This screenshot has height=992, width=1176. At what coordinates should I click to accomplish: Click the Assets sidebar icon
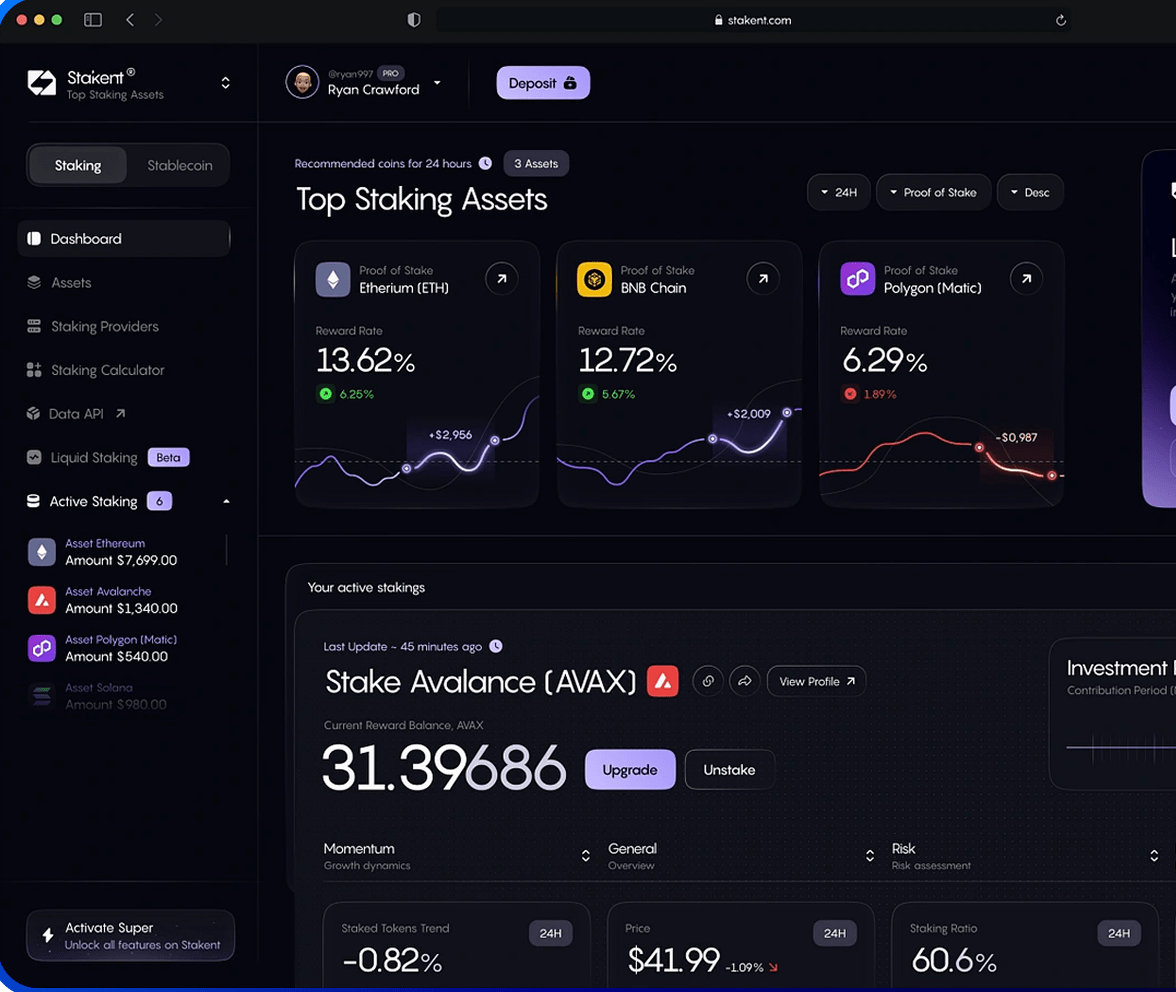[x=34, y=282]
